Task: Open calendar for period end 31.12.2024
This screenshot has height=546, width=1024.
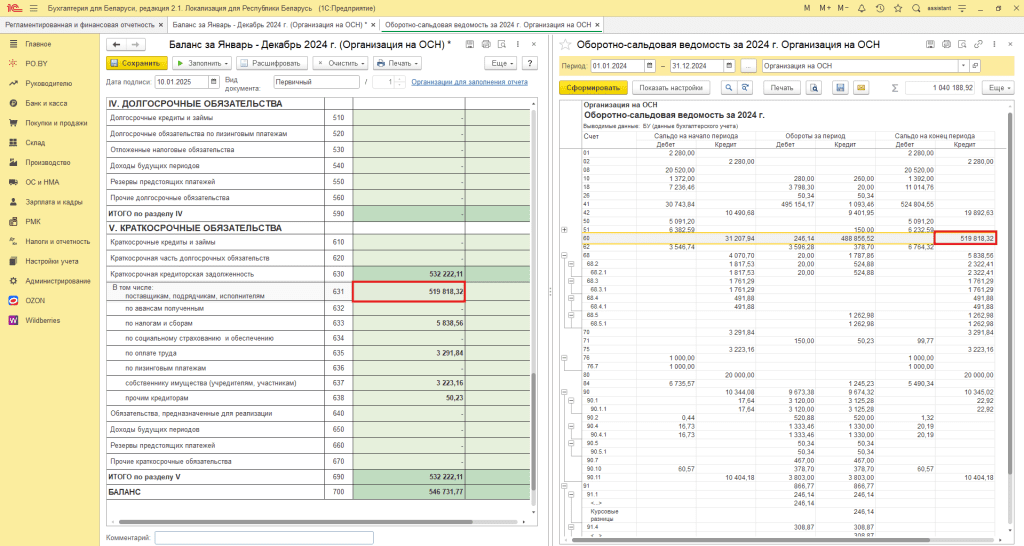Action: click(729, 66)
